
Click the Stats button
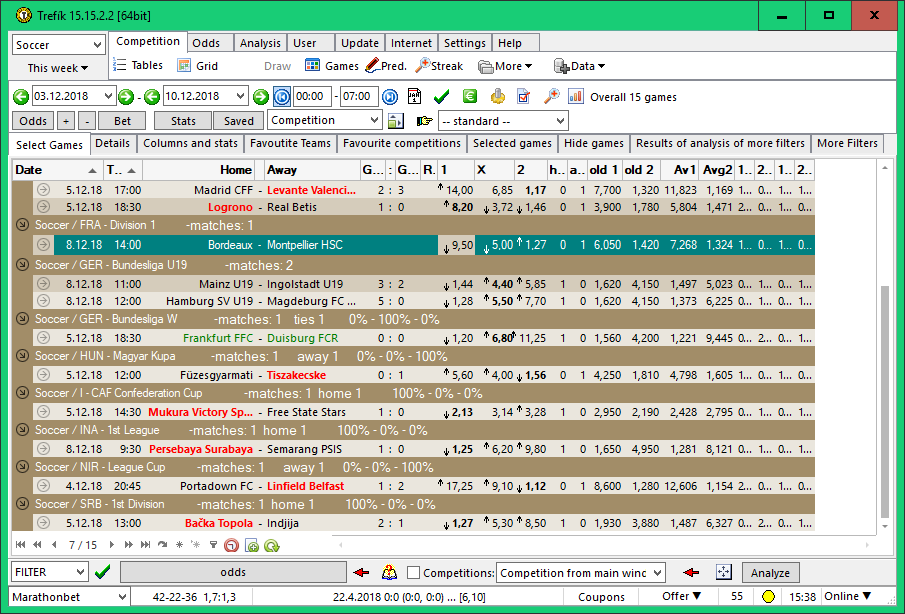point(183,121)
